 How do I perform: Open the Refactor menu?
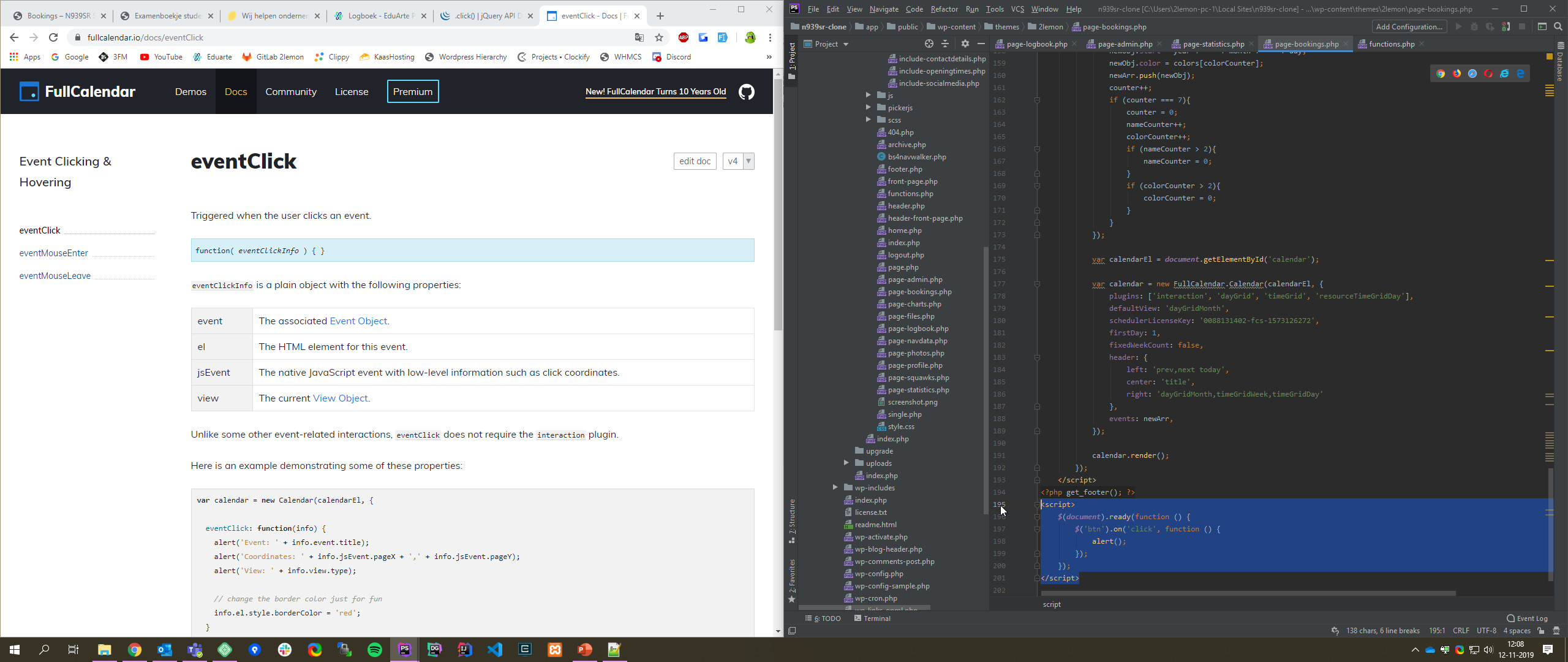click(944, 9)
